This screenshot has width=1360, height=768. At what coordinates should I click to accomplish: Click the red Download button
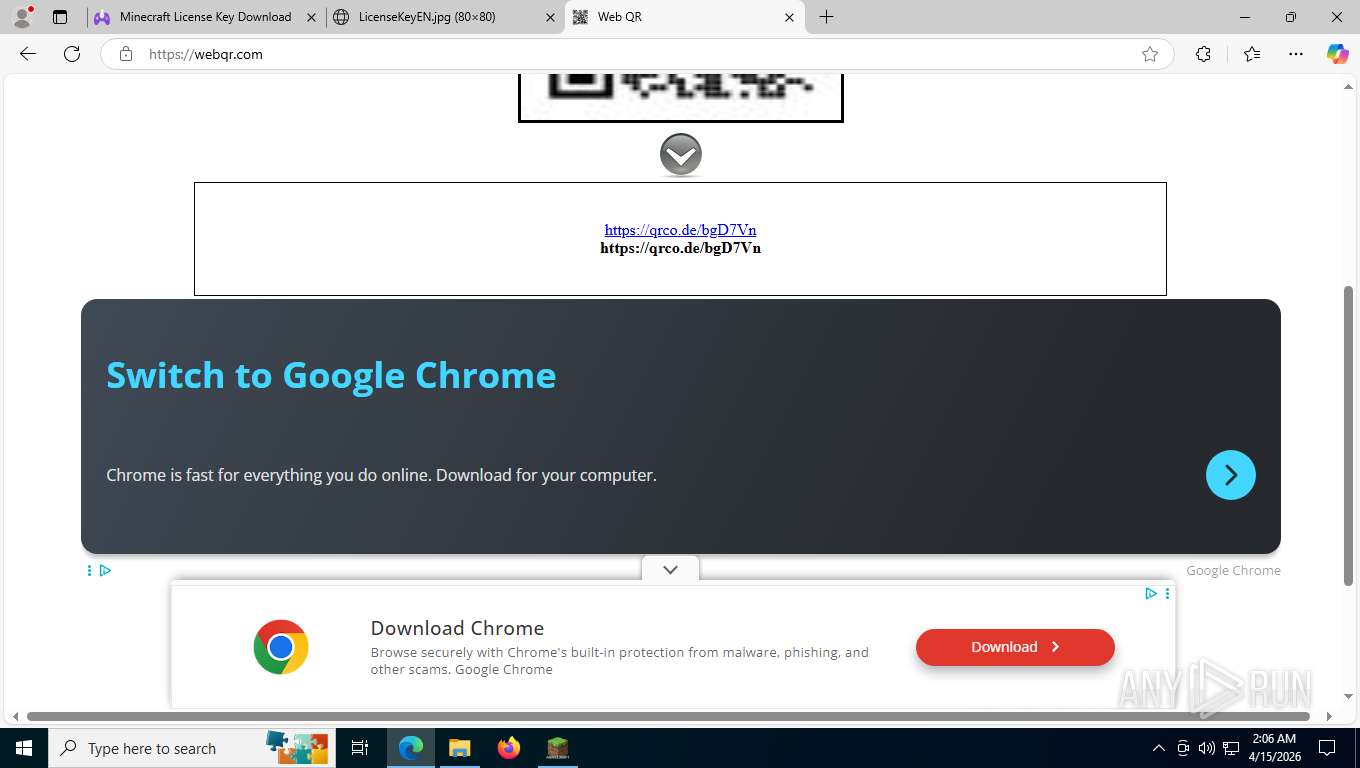[1015, 647]
